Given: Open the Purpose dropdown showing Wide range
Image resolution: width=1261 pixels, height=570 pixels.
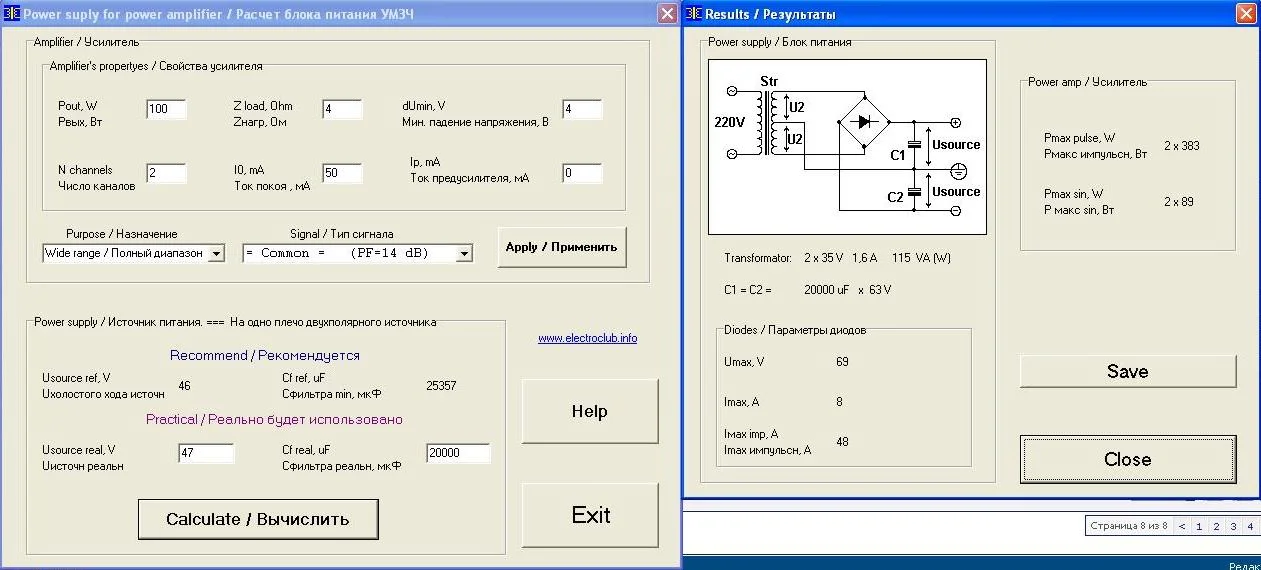Looking at the screenshot, I should pyautogui.click(x=216, y=254).
